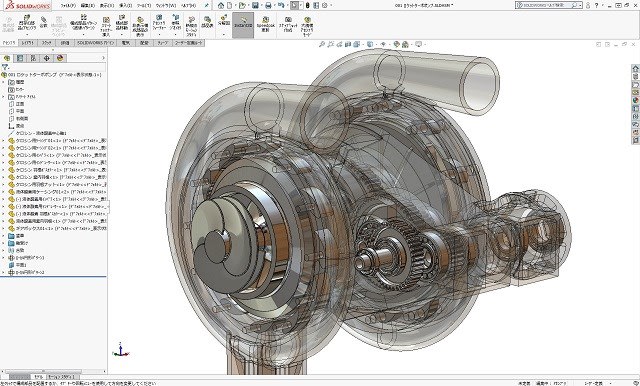This screenshot has height=386, width=640.
Task: Click Update SpeedPak button
Action: pos(265,24)
